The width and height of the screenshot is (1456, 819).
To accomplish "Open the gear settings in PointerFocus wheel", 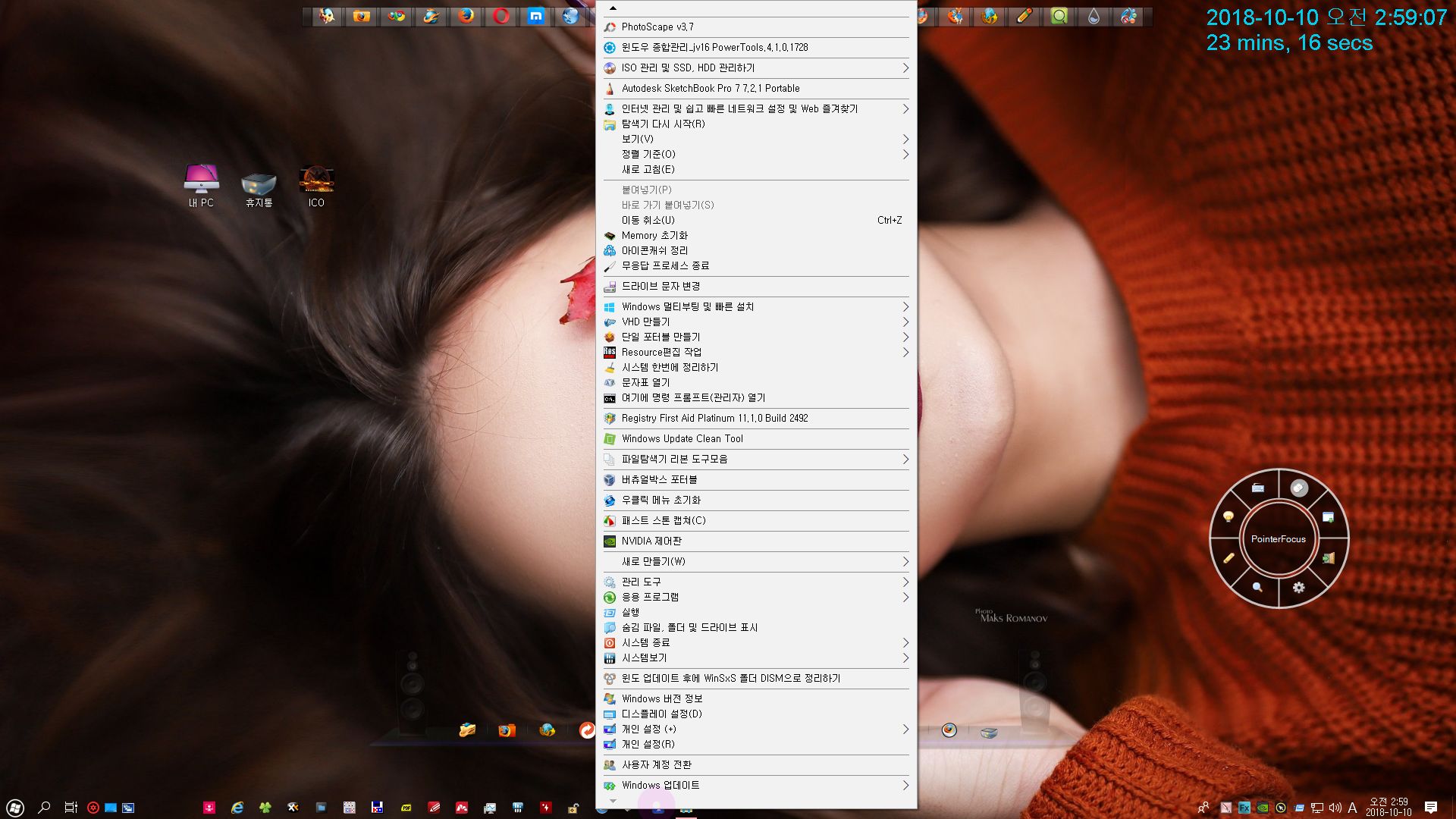I will tap(1299, 587).
